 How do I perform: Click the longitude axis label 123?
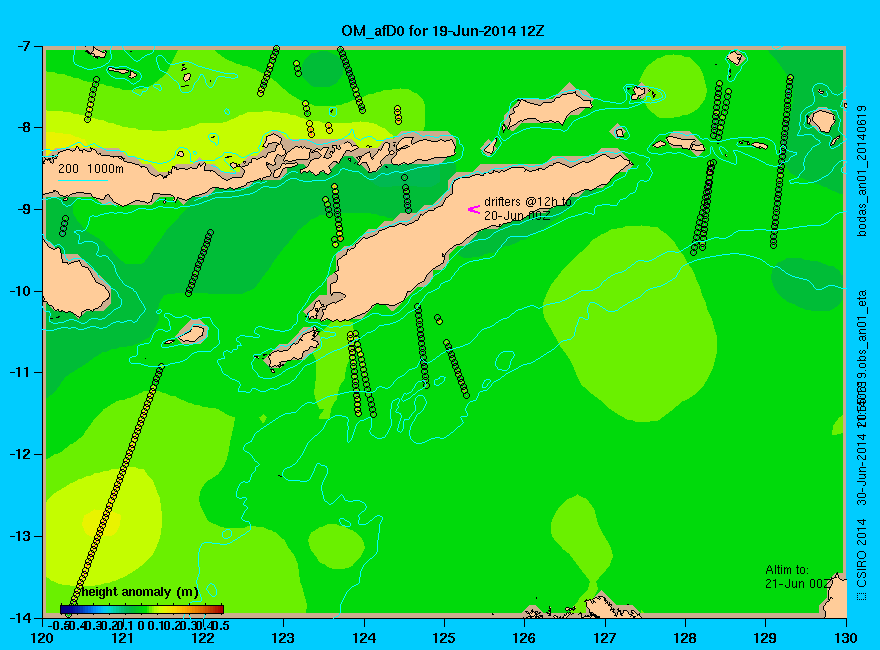(283, 638)
